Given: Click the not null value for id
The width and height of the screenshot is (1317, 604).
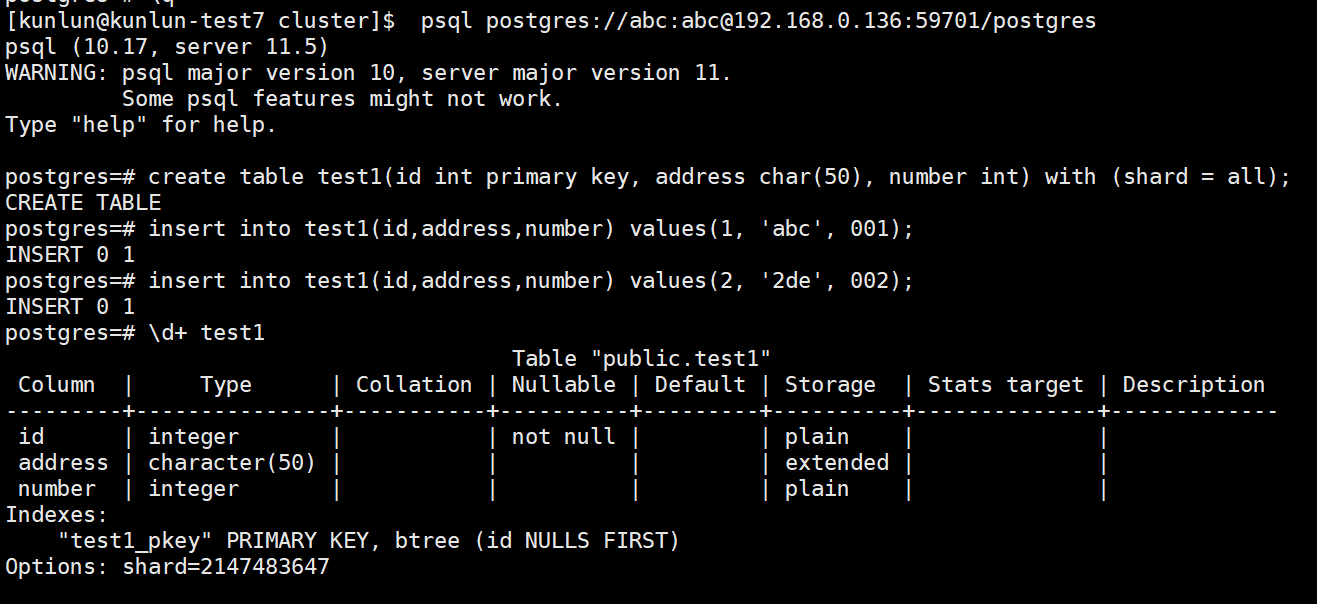Looking at the screenshot, I should coord(564,437).
